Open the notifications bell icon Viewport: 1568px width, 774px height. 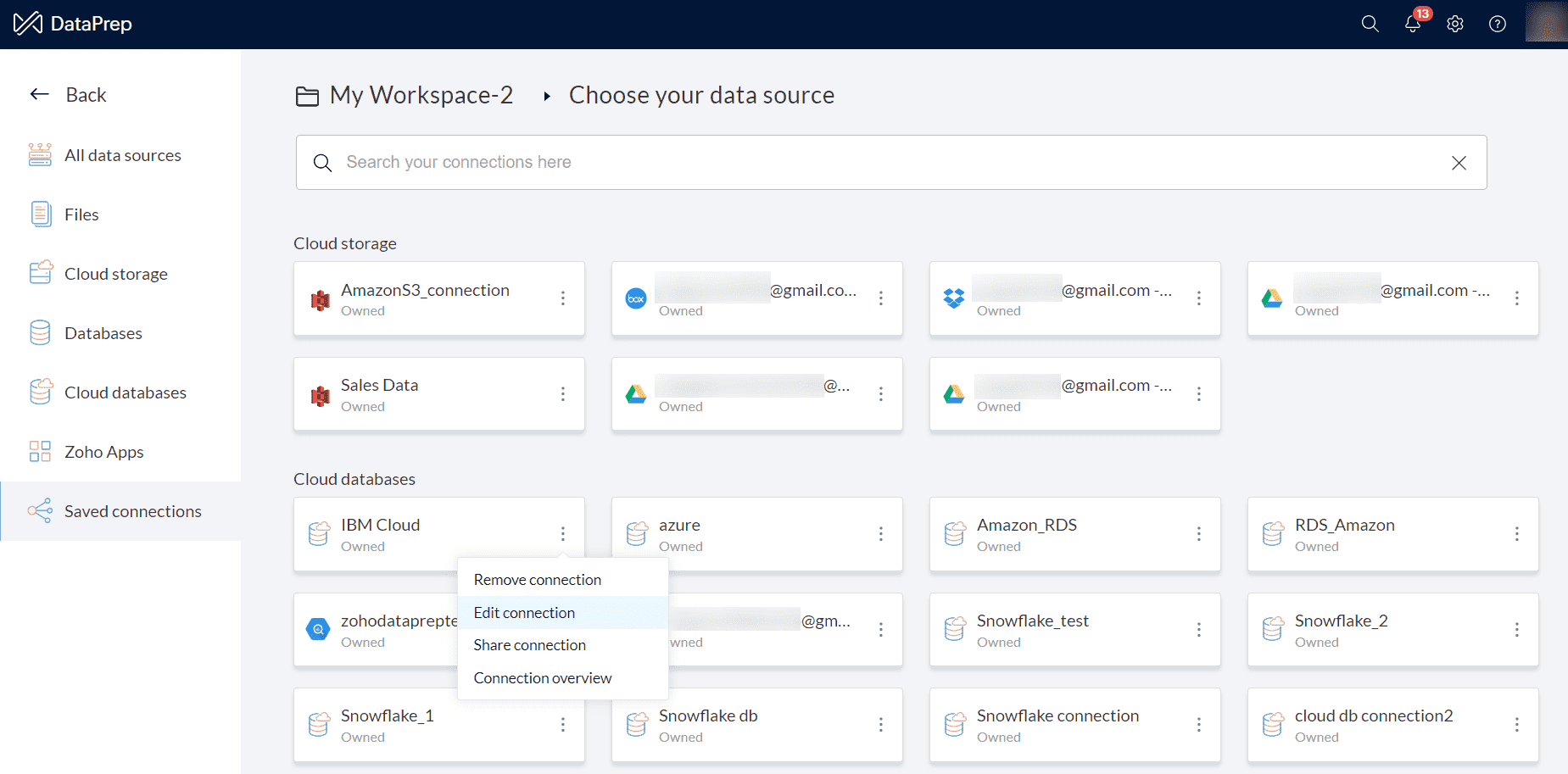point(1412,24)
